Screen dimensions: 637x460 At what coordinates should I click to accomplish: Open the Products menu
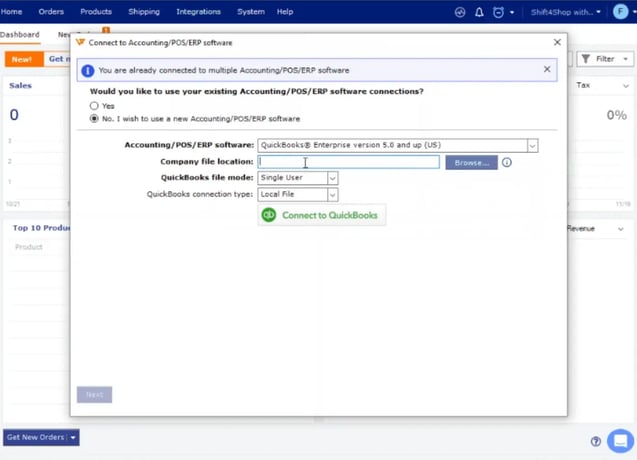click(x=96, y=12)
